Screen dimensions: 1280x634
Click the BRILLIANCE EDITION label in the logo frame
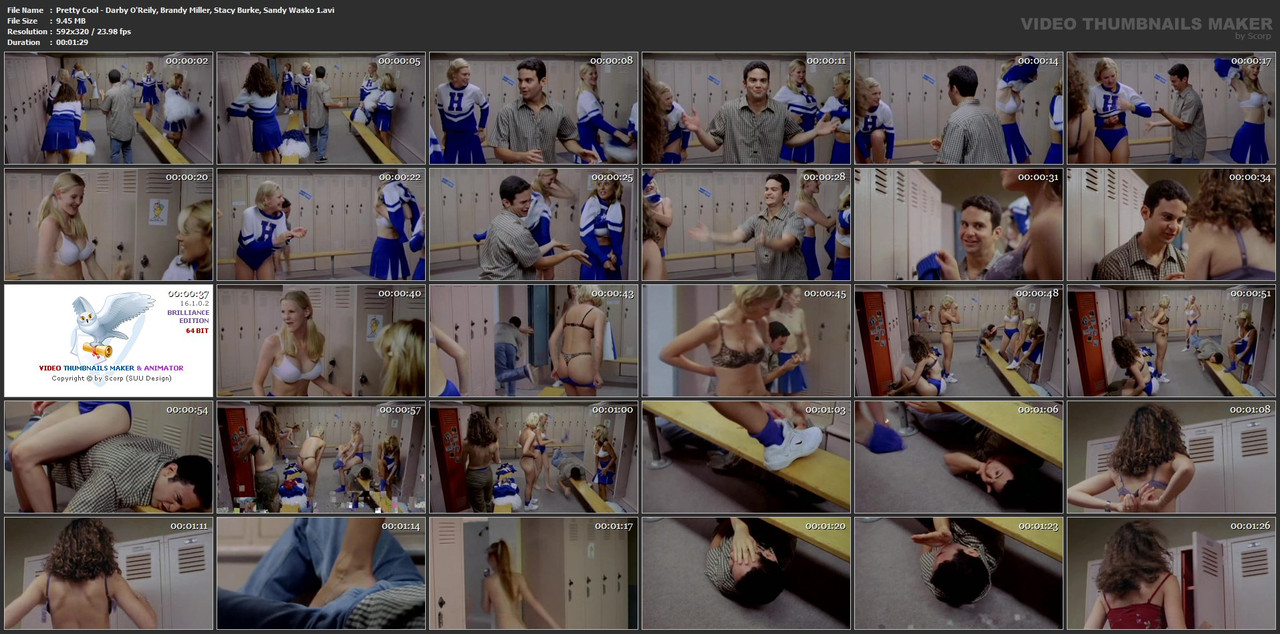point(188,317)
